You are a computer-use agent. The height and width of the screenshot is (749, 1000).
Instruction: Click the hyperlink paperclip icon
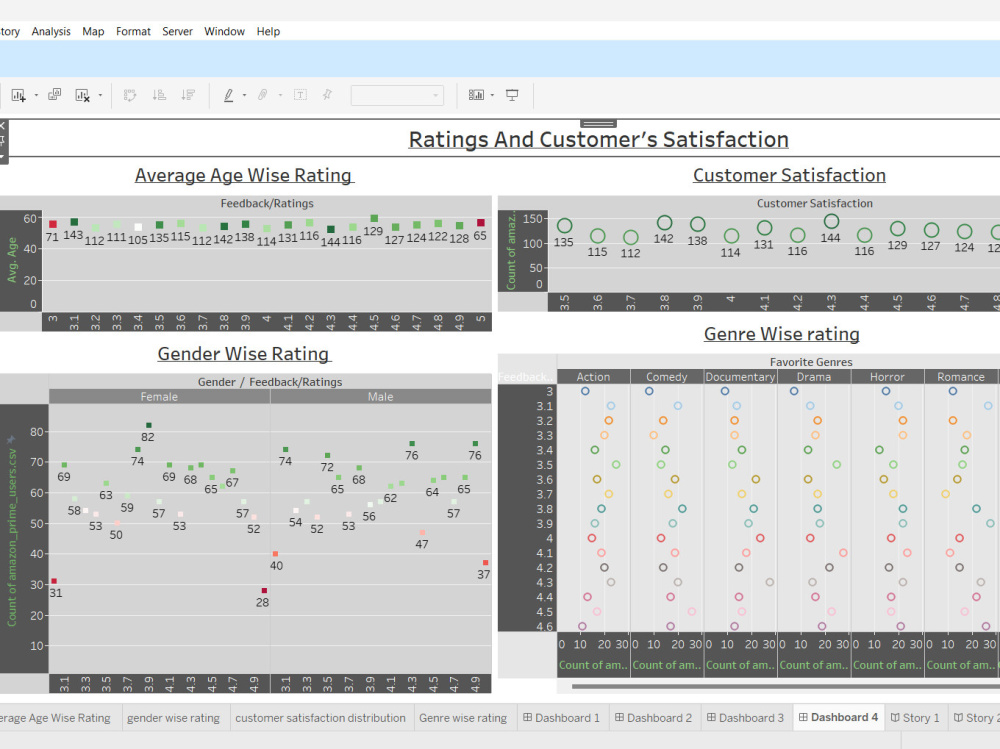coord(262,94)
